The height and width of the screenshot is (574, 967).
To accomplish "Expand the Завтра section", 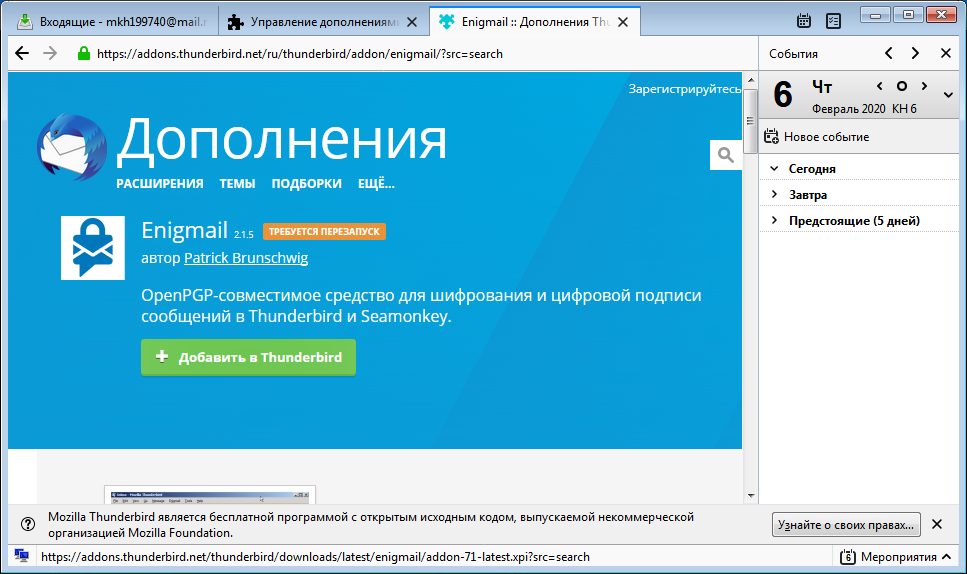I will [x=775, y=194].
